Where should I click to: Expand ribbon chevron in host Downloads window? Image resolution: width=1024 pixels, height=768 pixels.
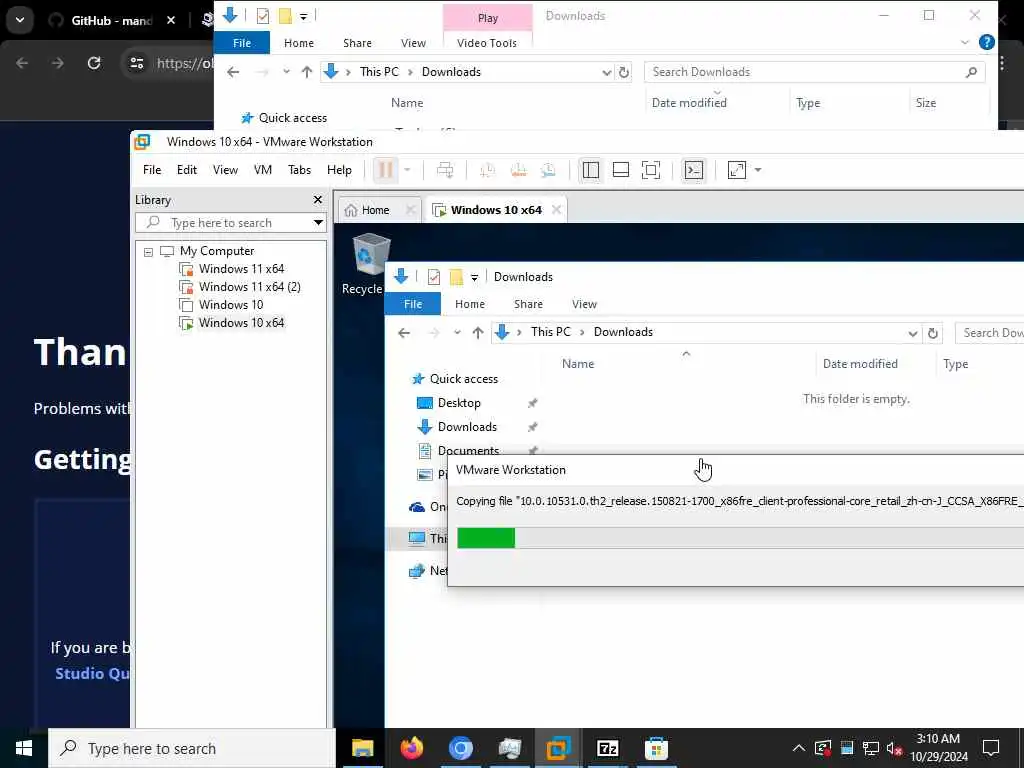965,42
